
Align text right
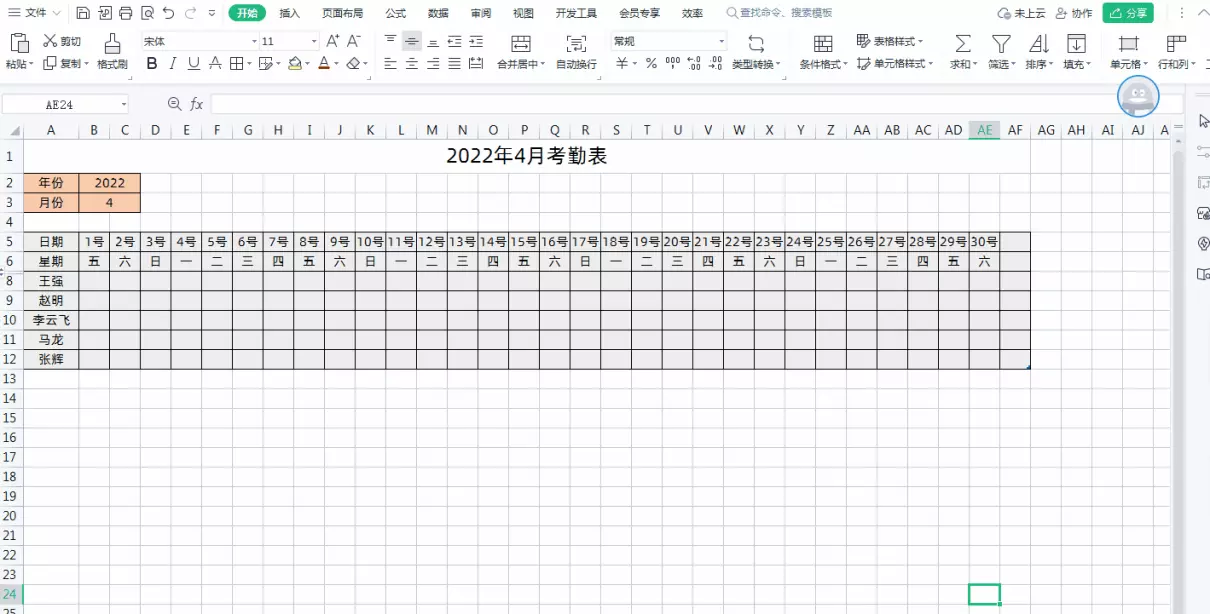tap(433, 63)
